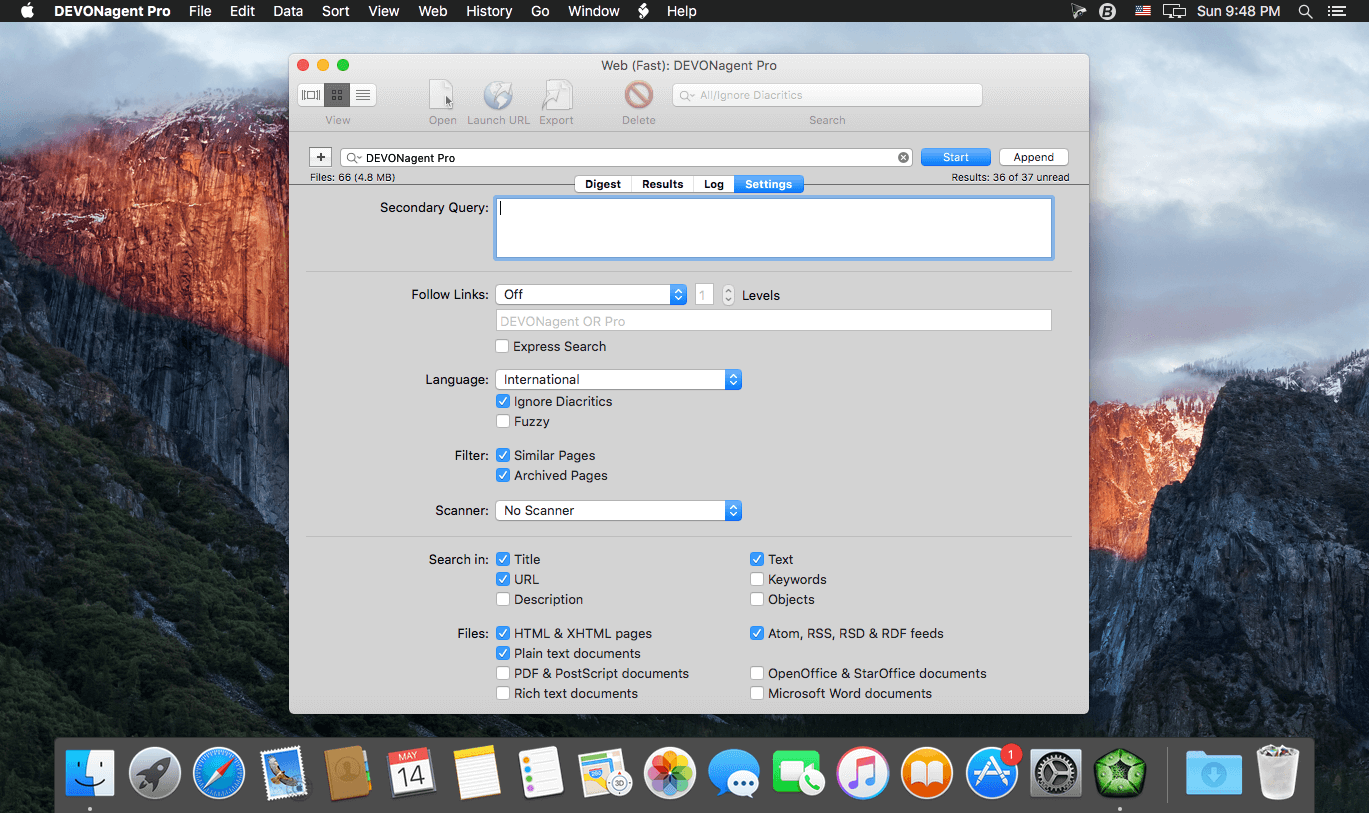
Task: Click the Launch URL globe icon
Action: tap(498, 95)
